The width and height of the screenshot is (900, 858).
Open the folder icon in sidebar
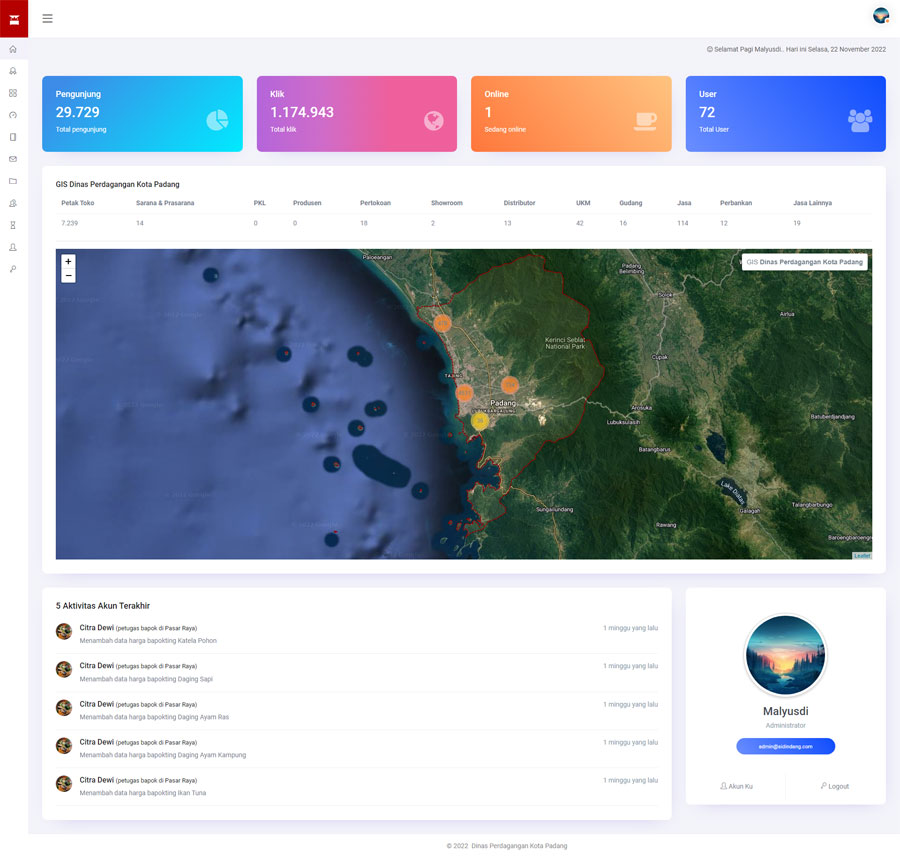tap(13, 181)
